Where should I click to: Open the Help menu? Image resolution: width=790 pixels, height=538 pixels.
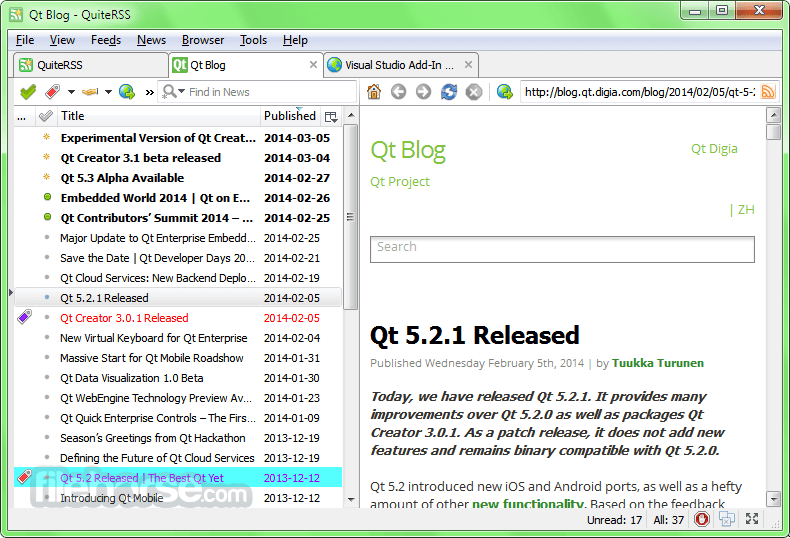point(295,40)
